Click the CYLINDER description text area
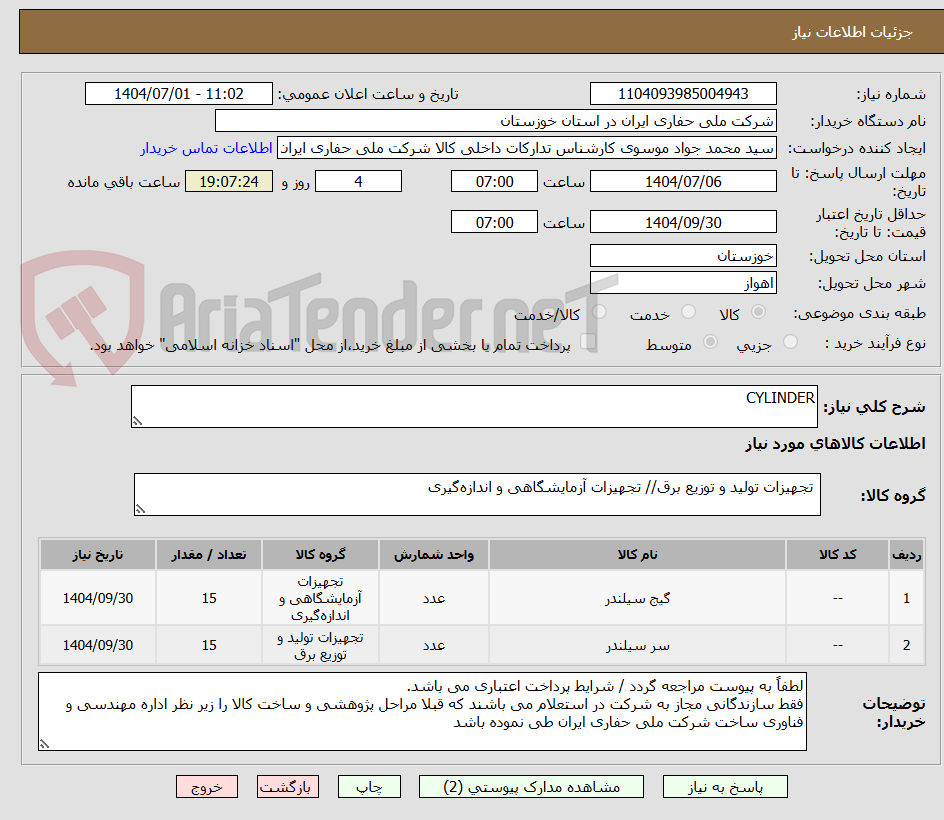 [474, 406]
